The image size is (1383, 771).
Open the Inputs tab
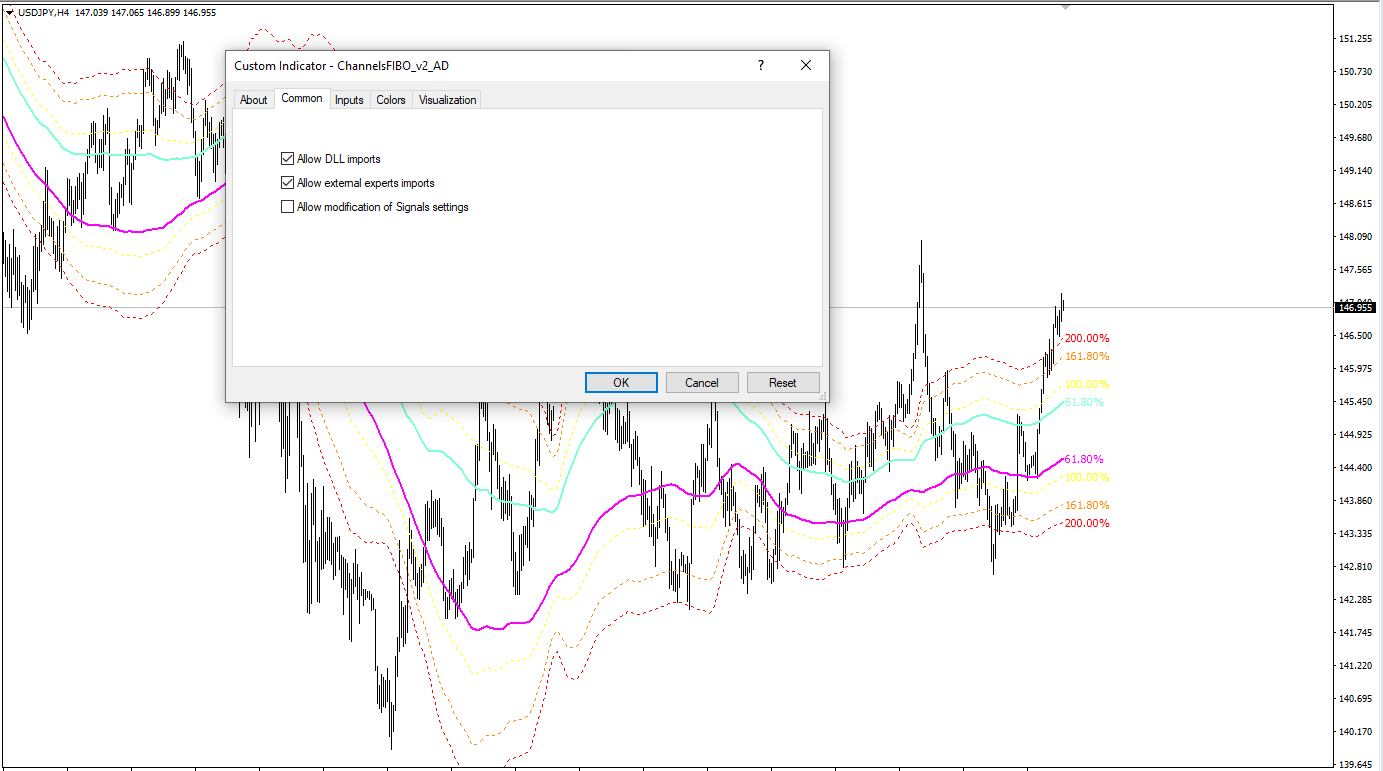pyautogui.click(x=349, y=100)
